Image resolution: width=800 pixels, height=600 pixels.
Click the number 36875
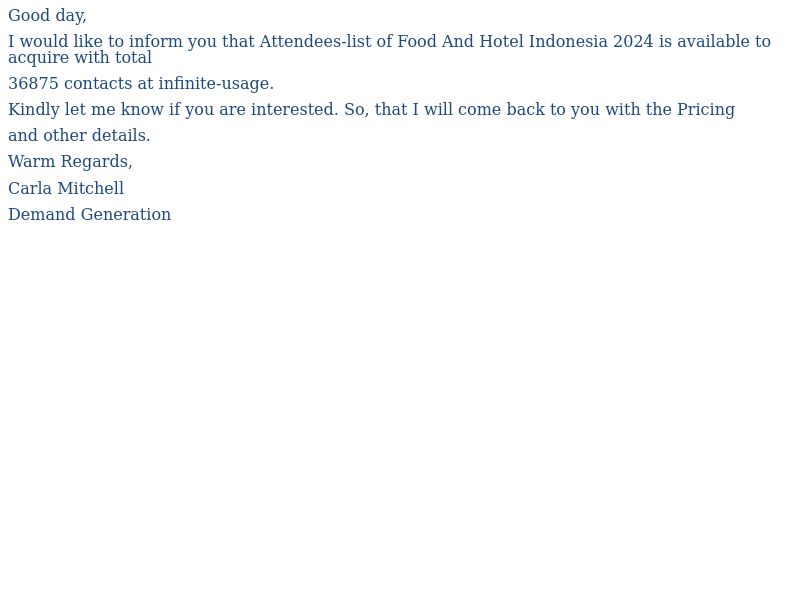pyautogui.click(x=33, y=84)
